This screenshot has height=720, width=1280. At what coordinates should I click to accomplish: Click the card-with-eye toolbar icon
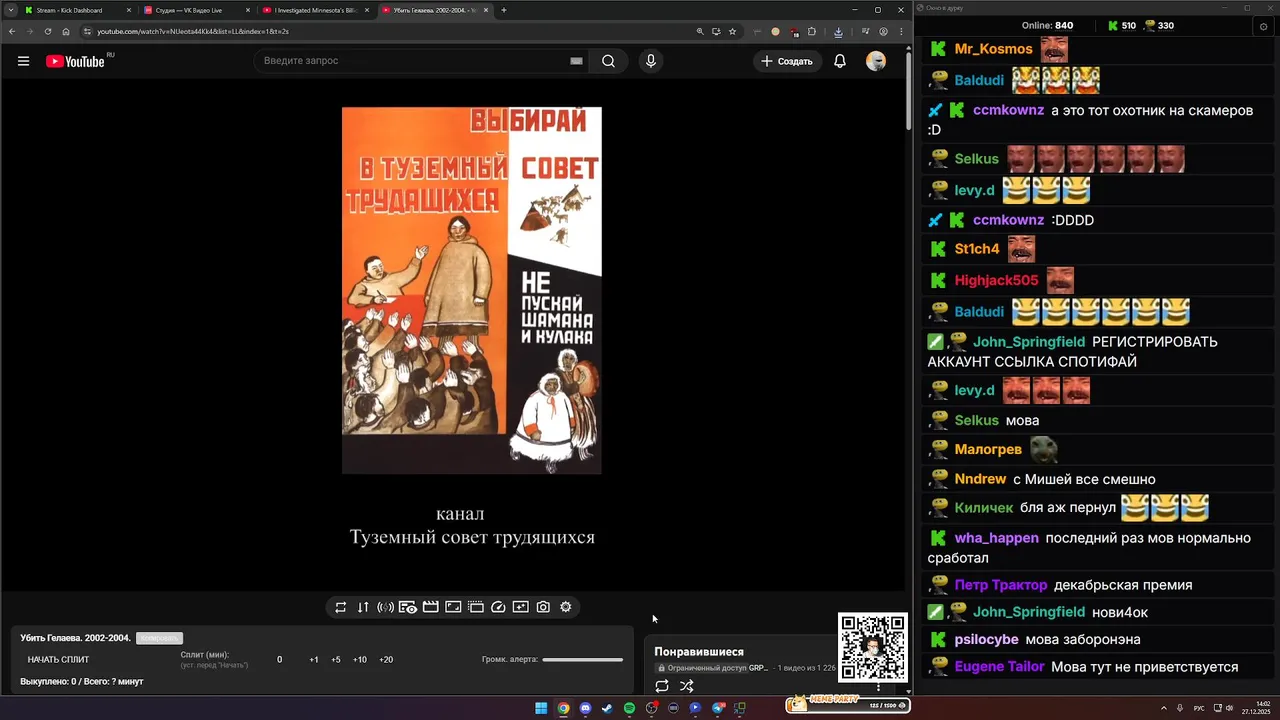click(x=408, y=607)
